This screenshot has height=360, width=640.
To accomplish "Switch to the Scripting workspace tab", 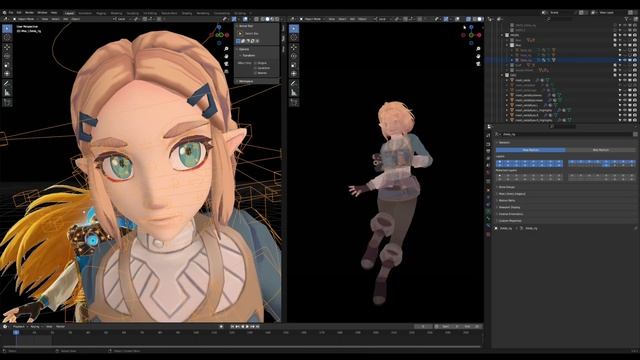I will 240,13.
